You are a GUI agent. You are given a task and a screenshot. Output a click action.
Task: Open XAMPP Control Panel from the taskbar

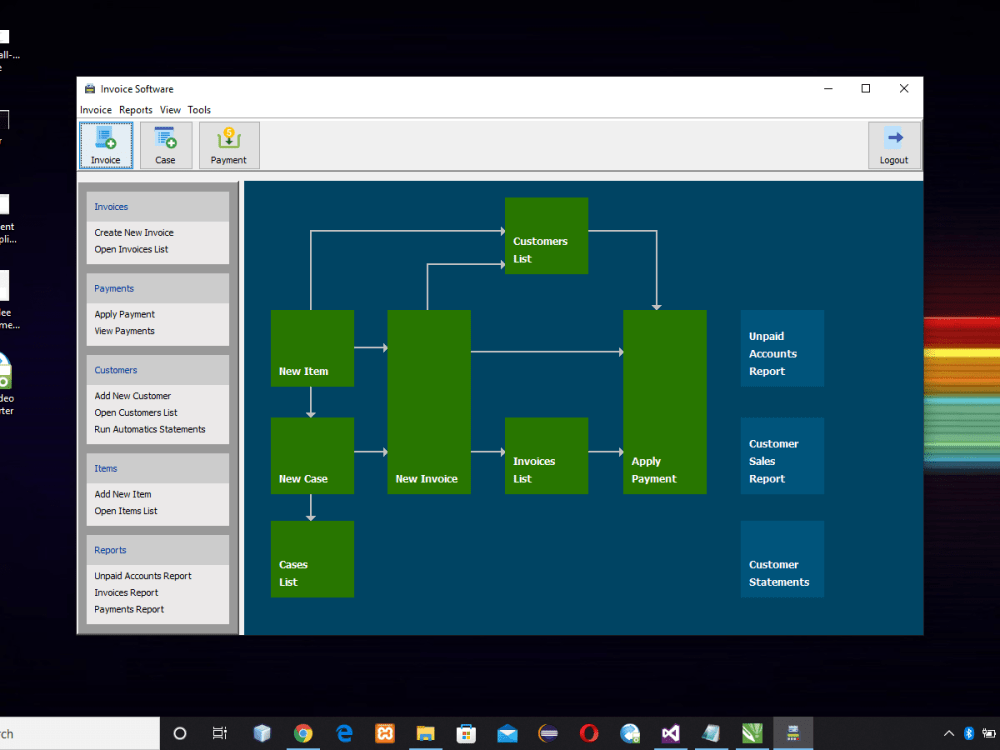click(385, 733)
